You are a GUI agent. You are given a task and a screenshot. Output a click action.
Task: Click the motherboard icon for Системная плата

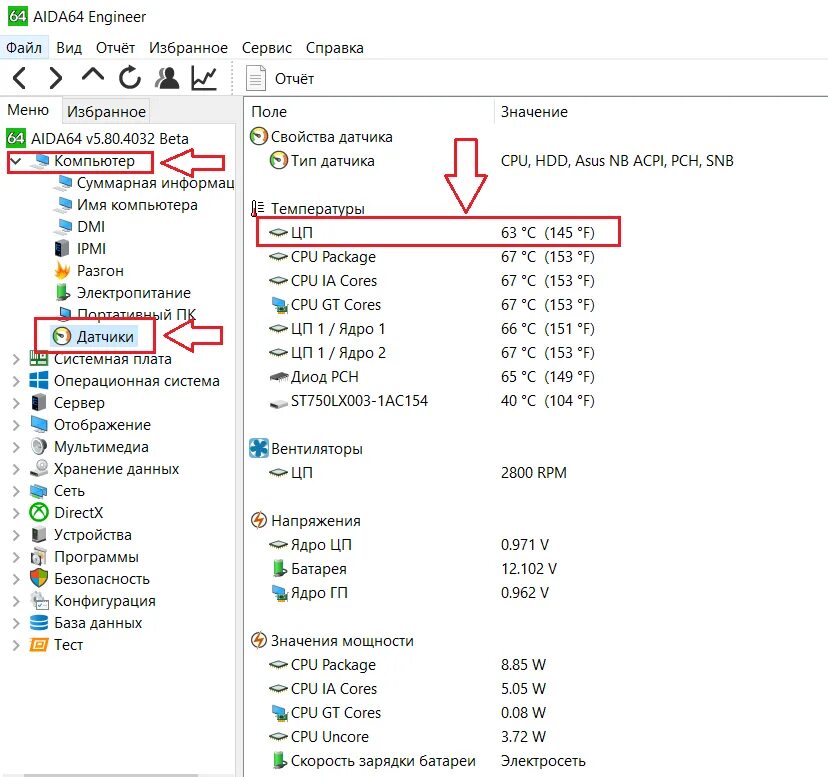pyautogui.click(x=39, y=359)
